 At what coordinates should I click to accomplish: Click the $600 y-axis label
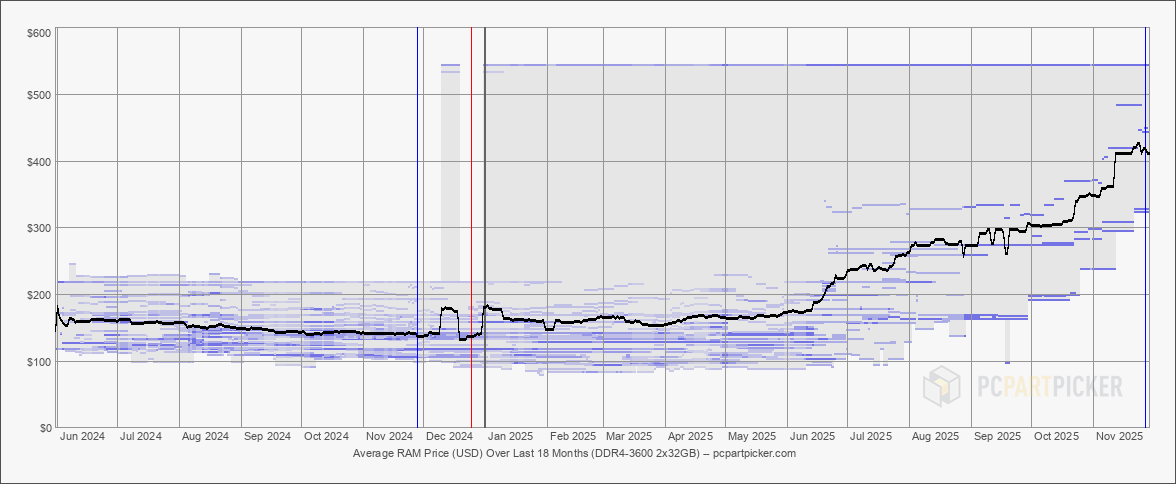pyautogui.click(x=39, y=33)
